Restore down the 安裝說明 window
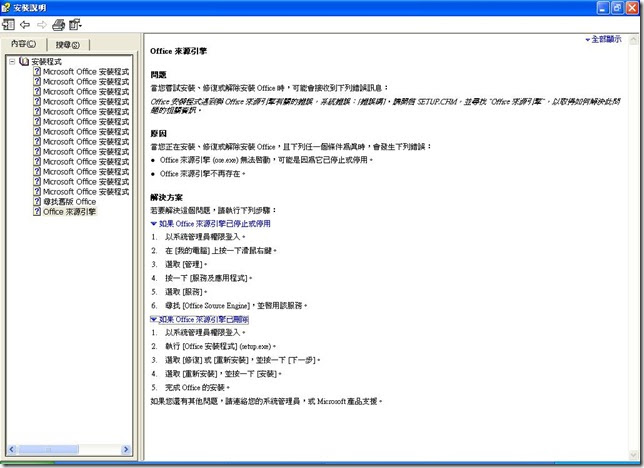Viewport: 644px width, 468px height. pos(617,8)
